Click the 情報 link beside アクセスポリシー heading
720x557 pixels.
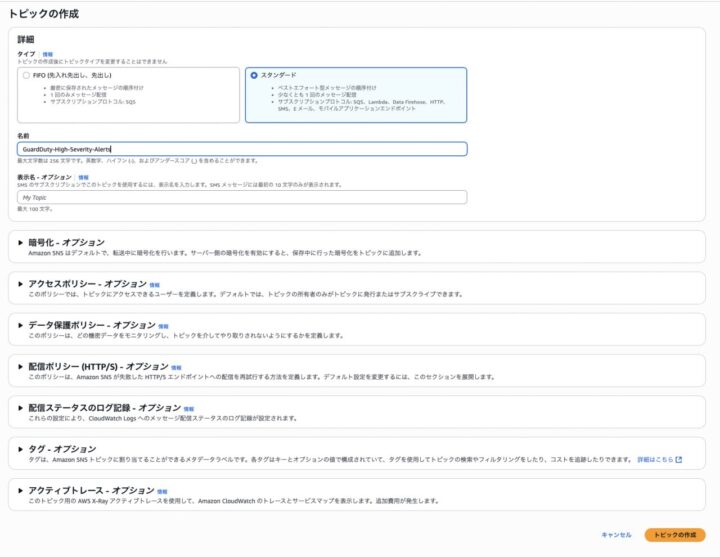pyautogui.click(x=155, y=285)
